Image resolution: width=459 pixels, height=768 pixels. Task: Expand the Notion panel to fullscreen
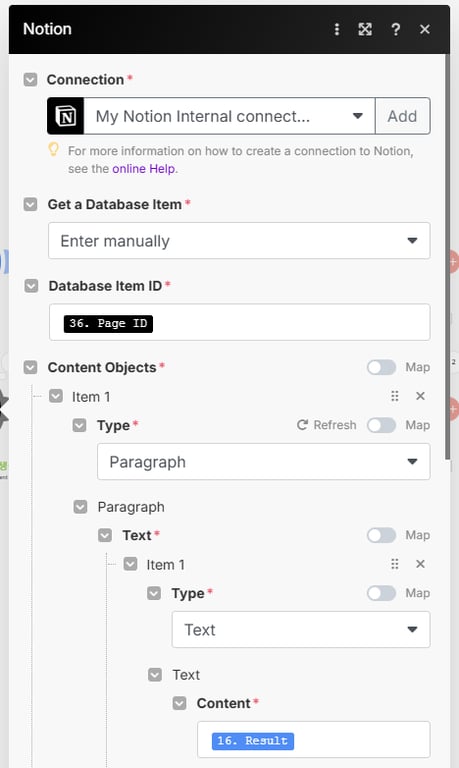(x=365, y=29)
